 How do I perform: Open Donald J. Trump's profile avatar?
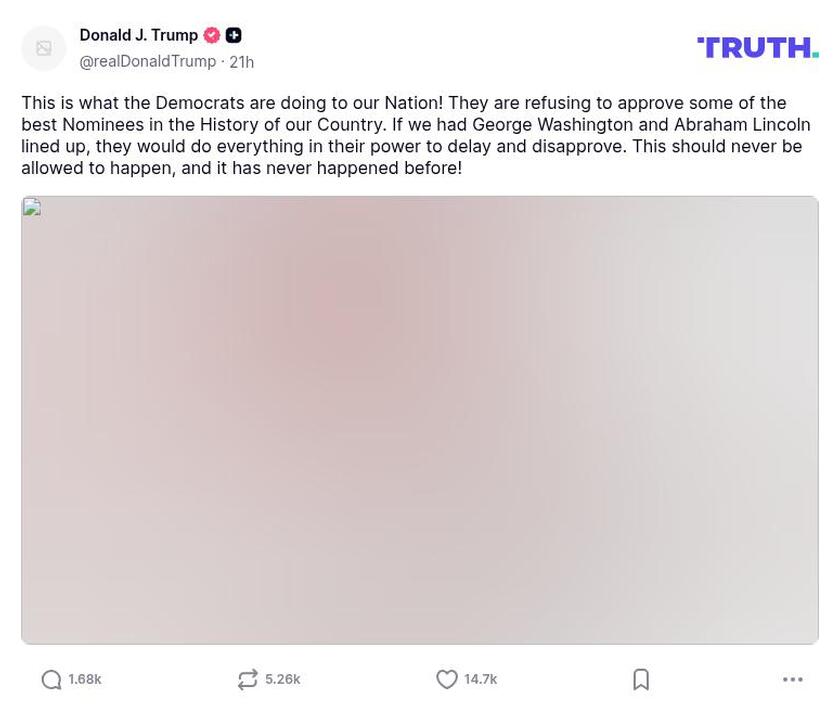pyautogui.click(x=43, y=47)
